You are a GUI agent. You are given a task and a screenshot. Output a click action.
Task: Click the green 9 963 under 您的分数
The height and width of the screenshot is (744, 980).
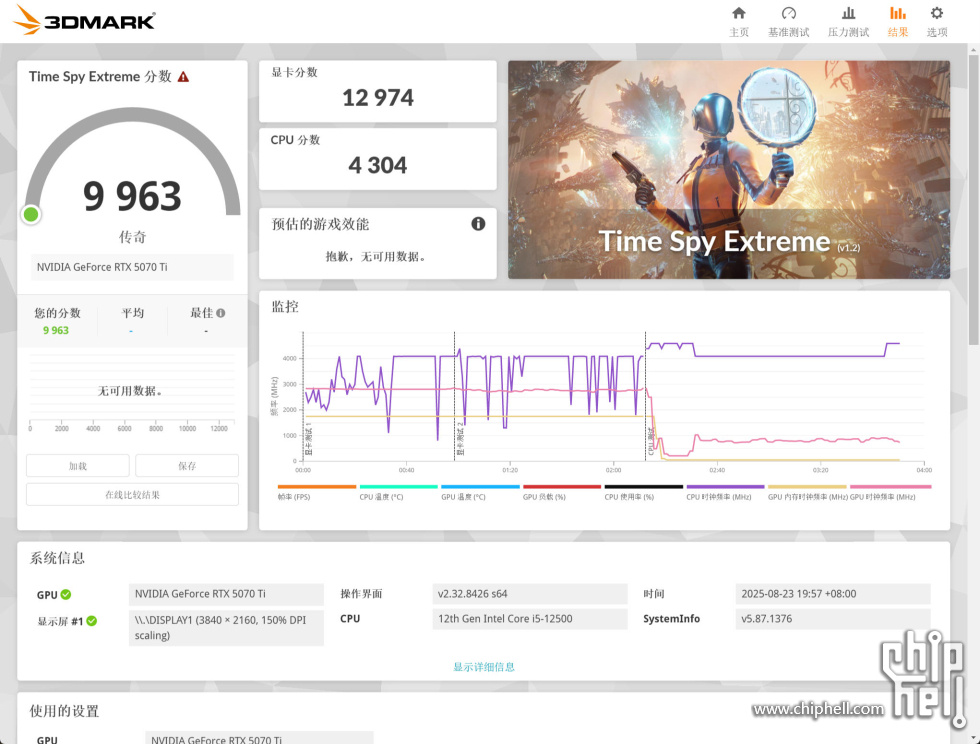(56, 331)
